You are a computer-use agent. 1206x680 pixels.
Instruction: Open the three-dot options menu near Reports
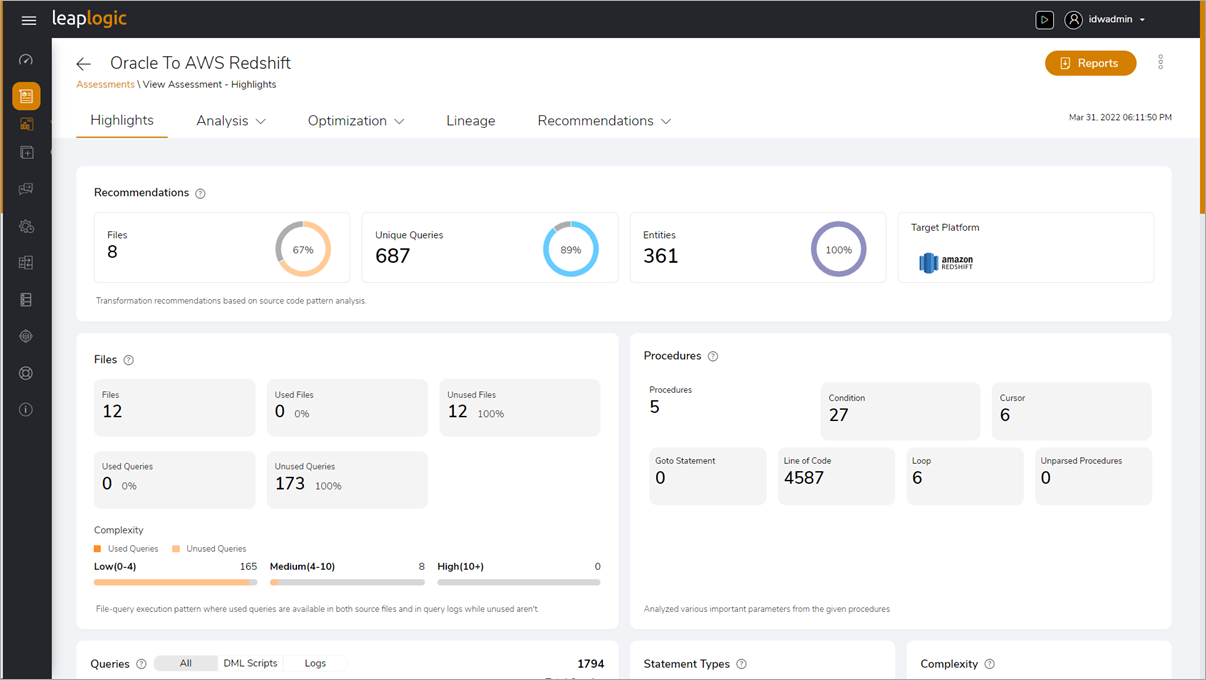[x=1160, y=62]
